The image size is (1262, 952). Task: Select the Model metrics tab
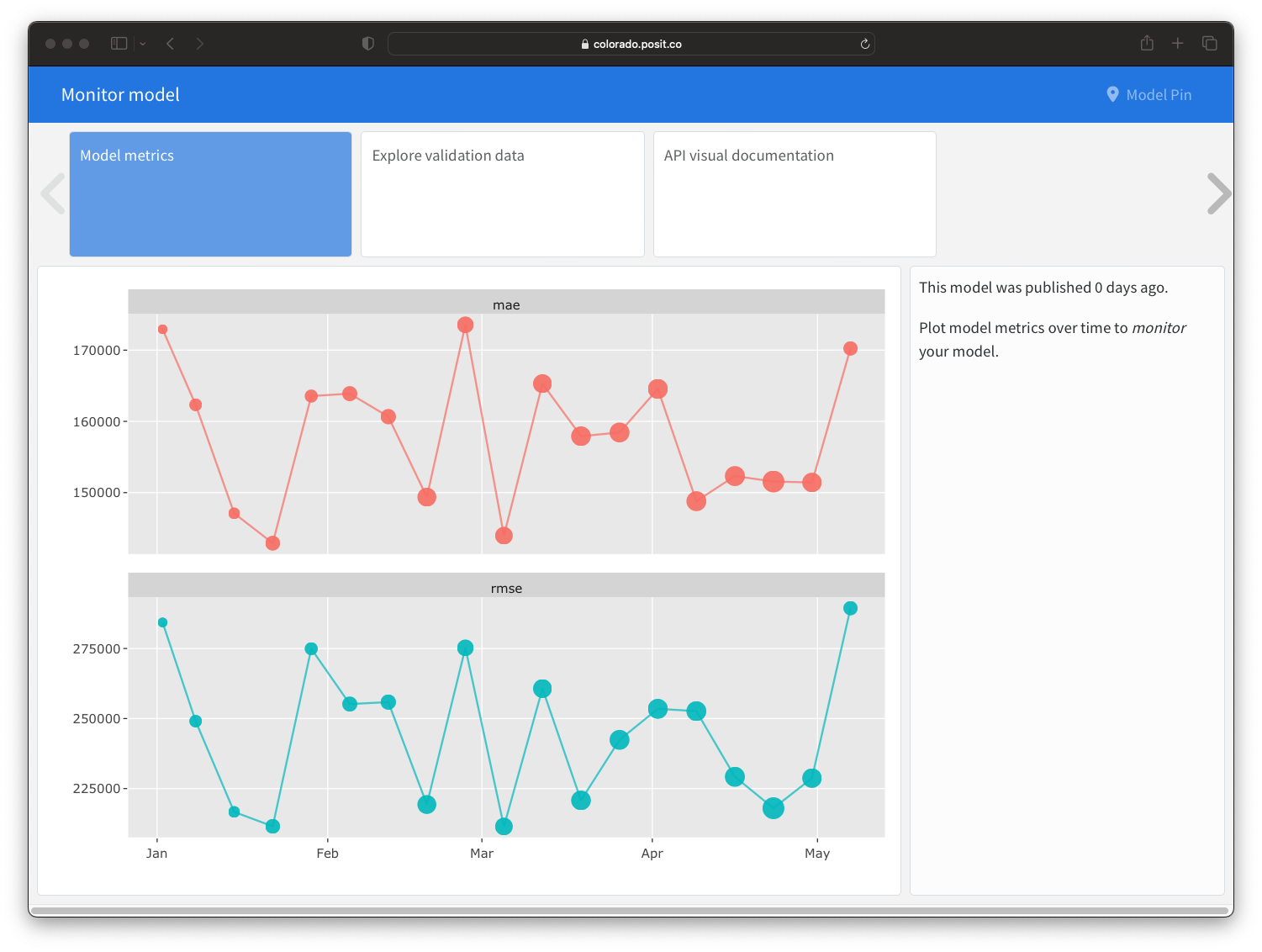(210, 193)
